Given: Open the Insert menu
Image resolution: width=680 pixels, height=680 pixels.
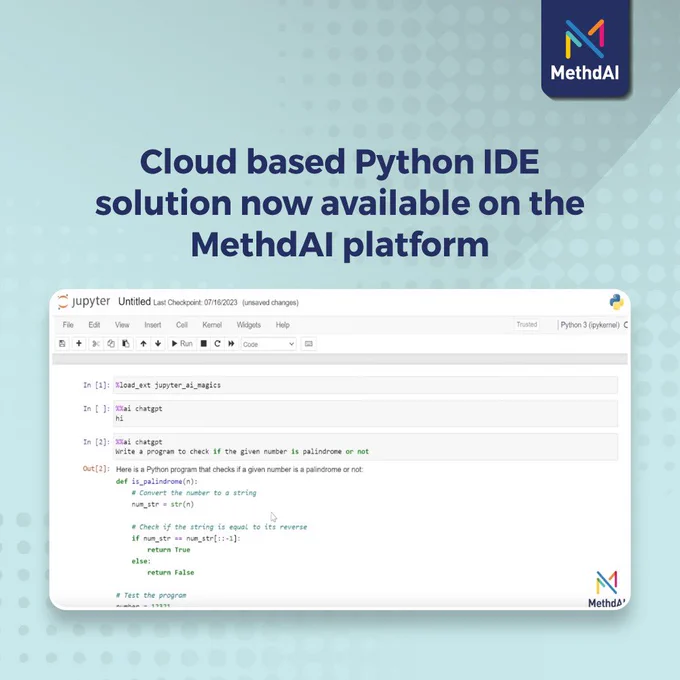Looking at the screenshot, I should (x=153, y=325).
